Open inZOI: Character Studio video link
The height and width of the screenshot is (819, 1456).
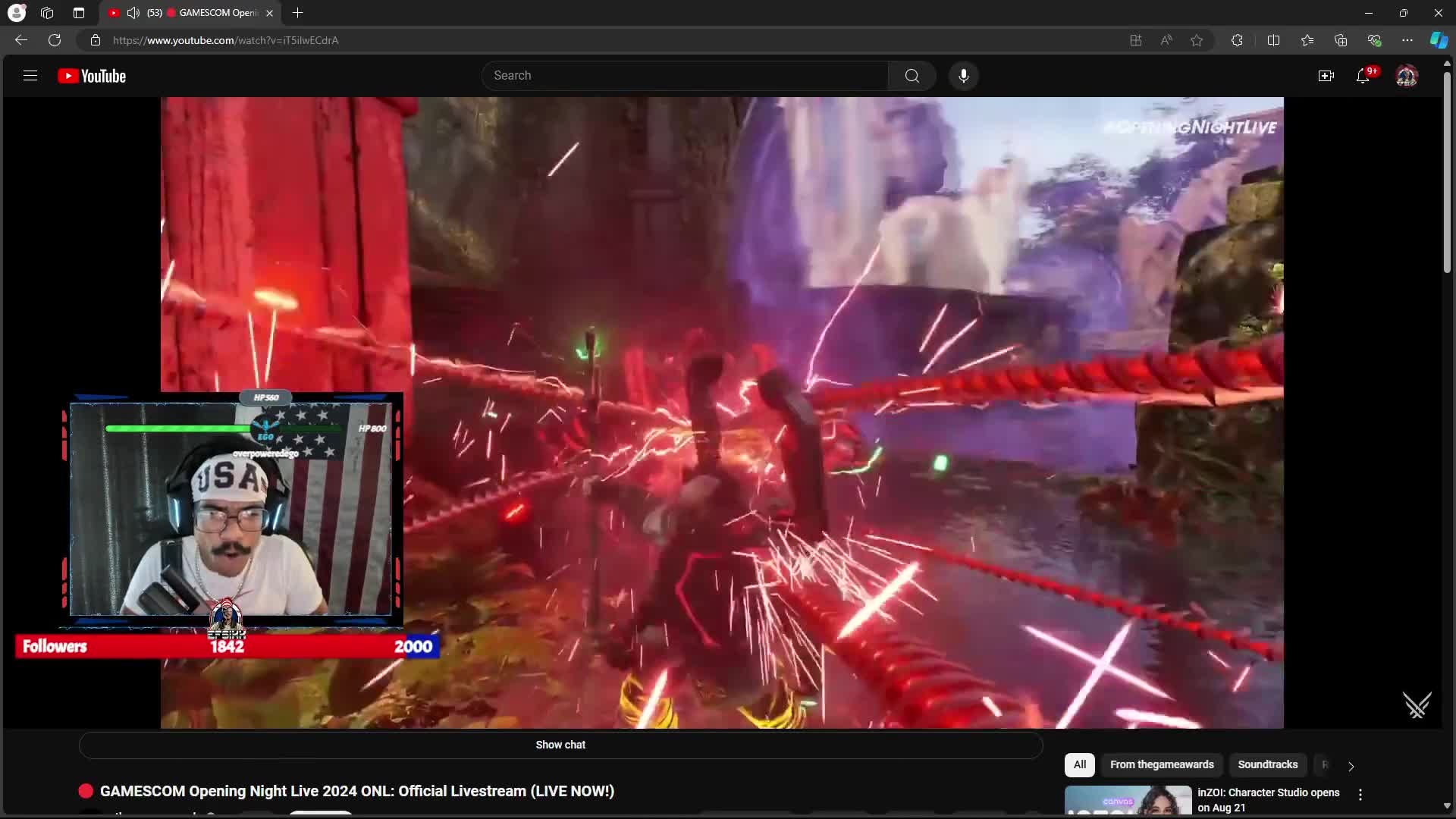1269,799
